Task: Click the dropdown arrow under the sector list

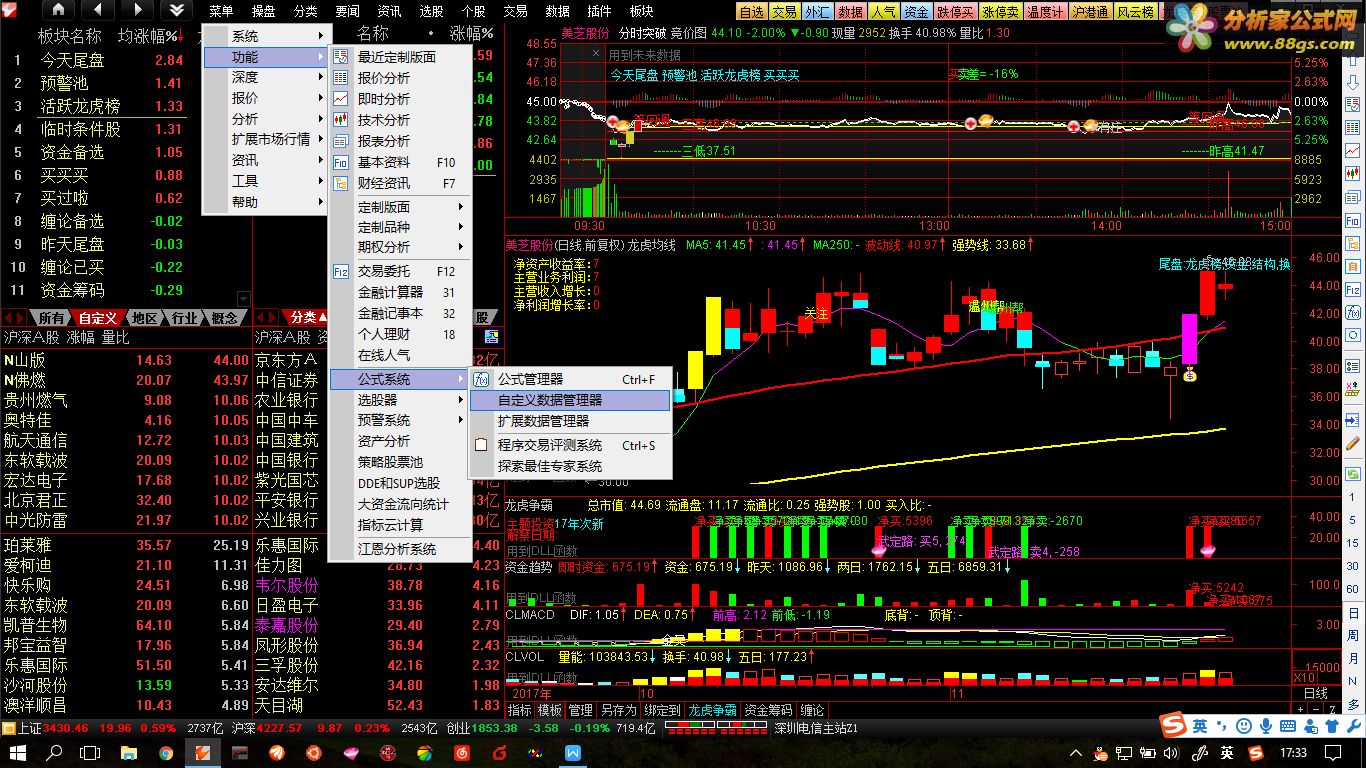Action: pos(243,299)
